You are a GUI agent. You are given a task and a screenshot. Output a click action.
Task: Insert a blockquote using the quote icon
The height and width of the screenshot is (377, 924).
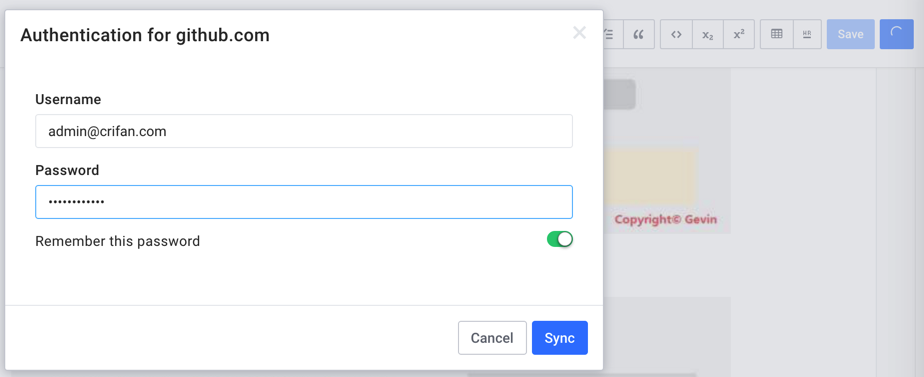638,34
